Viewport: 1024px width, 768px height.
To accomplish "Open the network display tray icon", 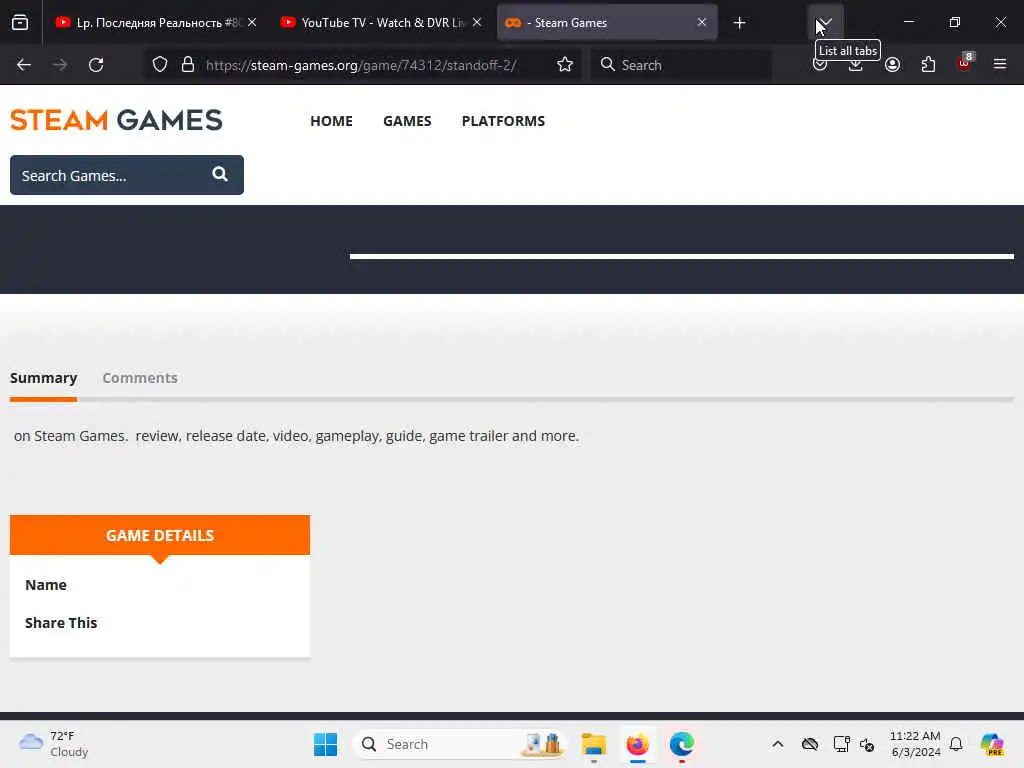I will pyautogui.click(x=841, y=744).
